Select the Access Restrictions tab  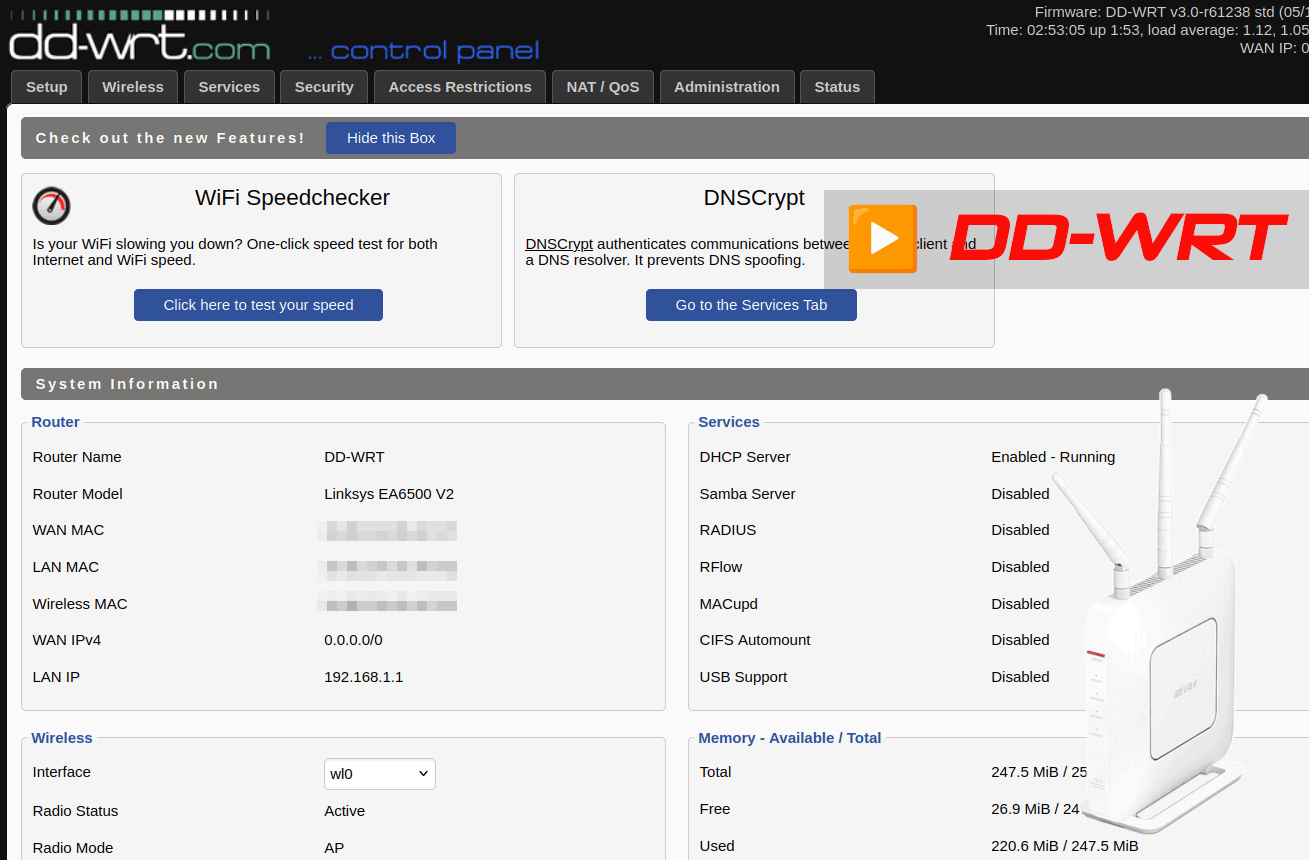click(459, 86)
